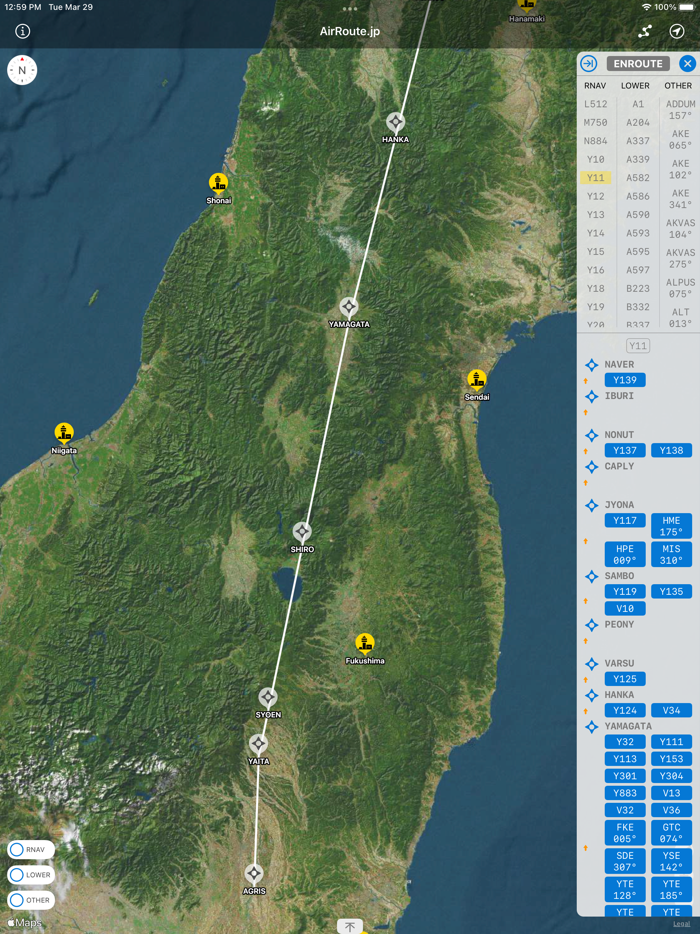Viewport: 700px width, 934px height.
Task: Open connecting route Y32
Action: (x=625, y=742)
